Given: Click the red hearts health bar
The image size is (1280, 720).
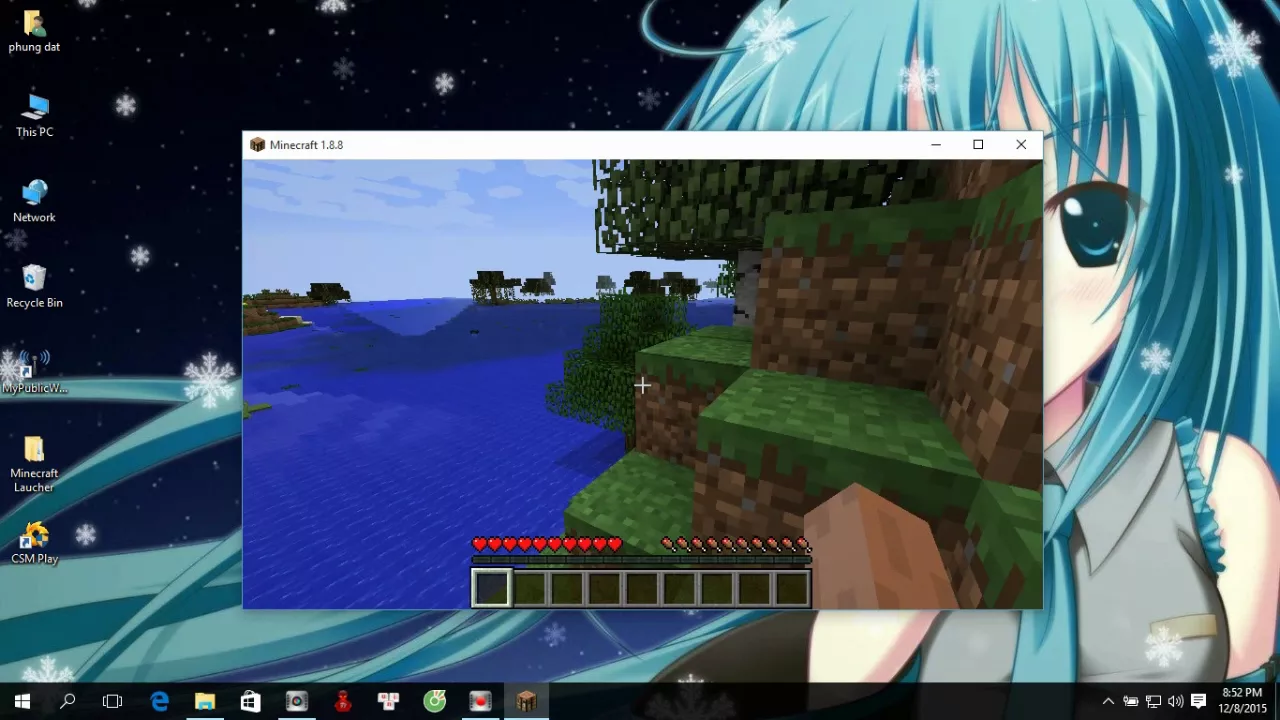Looking at the screenshot, I should click(x=547, y=544).
